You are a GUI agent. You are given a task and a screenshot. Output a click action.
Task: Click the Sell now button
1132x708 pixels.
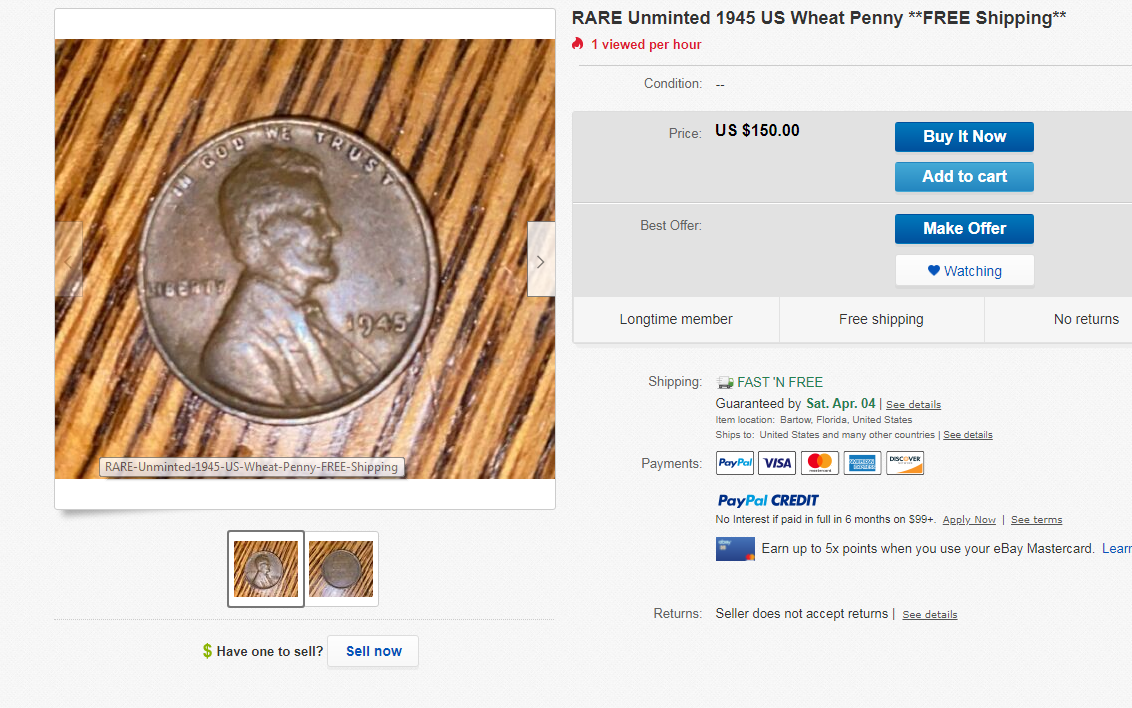(x=373, y=651)
